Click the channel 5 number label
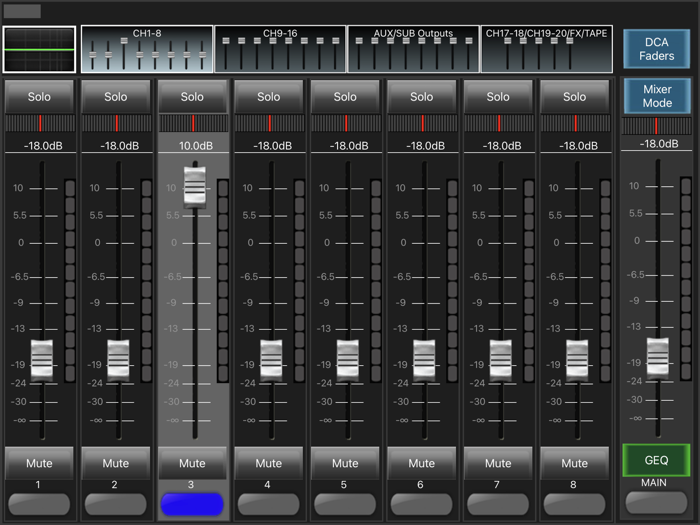 (344, 484)
